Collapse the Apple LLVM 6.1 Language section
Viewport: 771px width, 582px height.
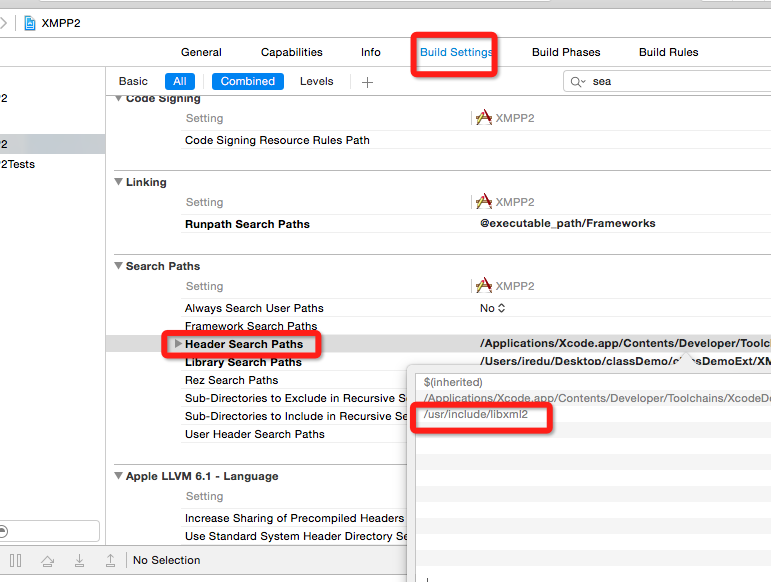pos(119,476)
